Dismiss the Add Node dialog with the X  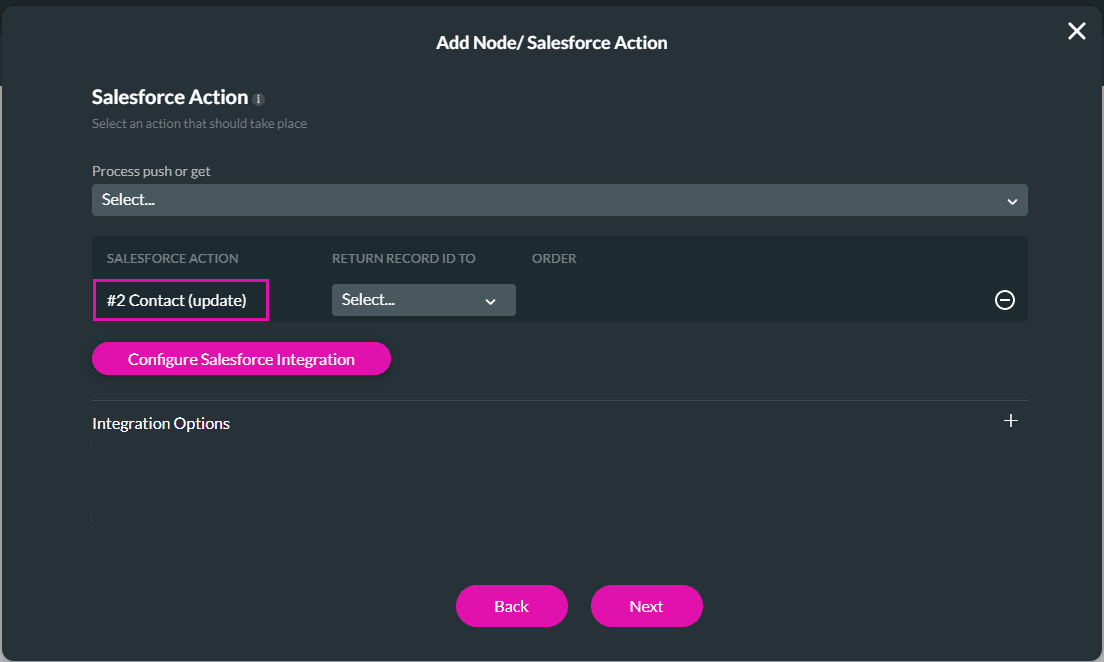[1076, 30]
